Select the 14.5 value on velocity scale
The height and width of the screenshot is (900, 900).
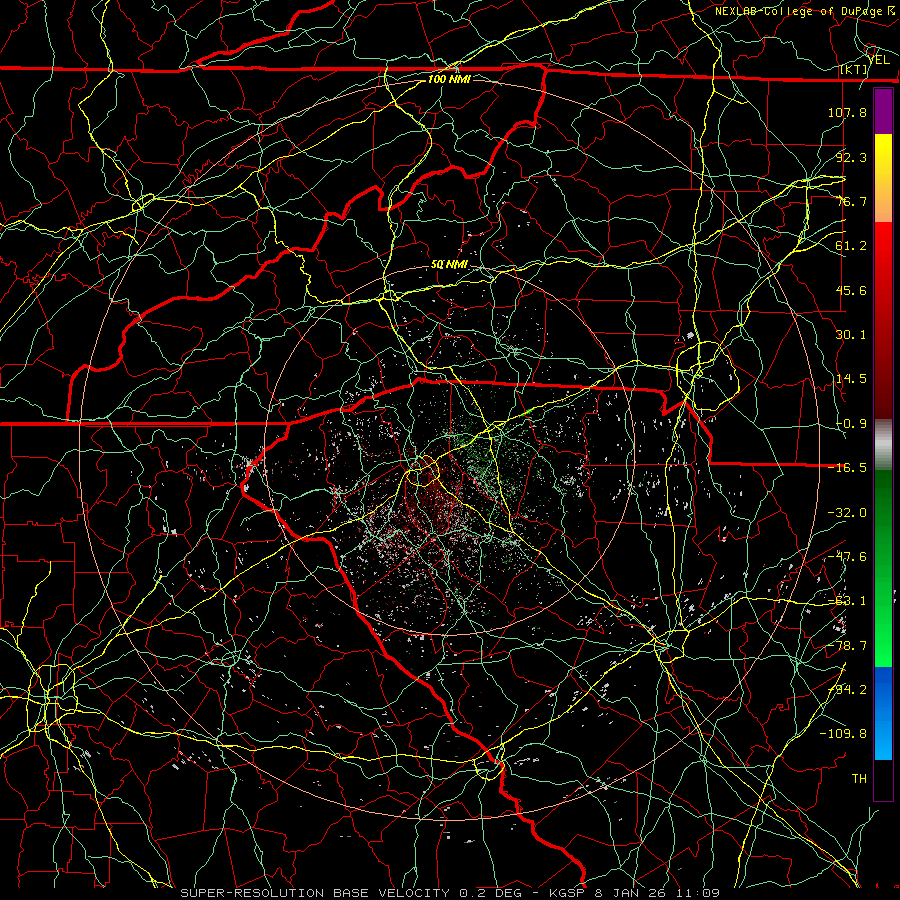852,379
